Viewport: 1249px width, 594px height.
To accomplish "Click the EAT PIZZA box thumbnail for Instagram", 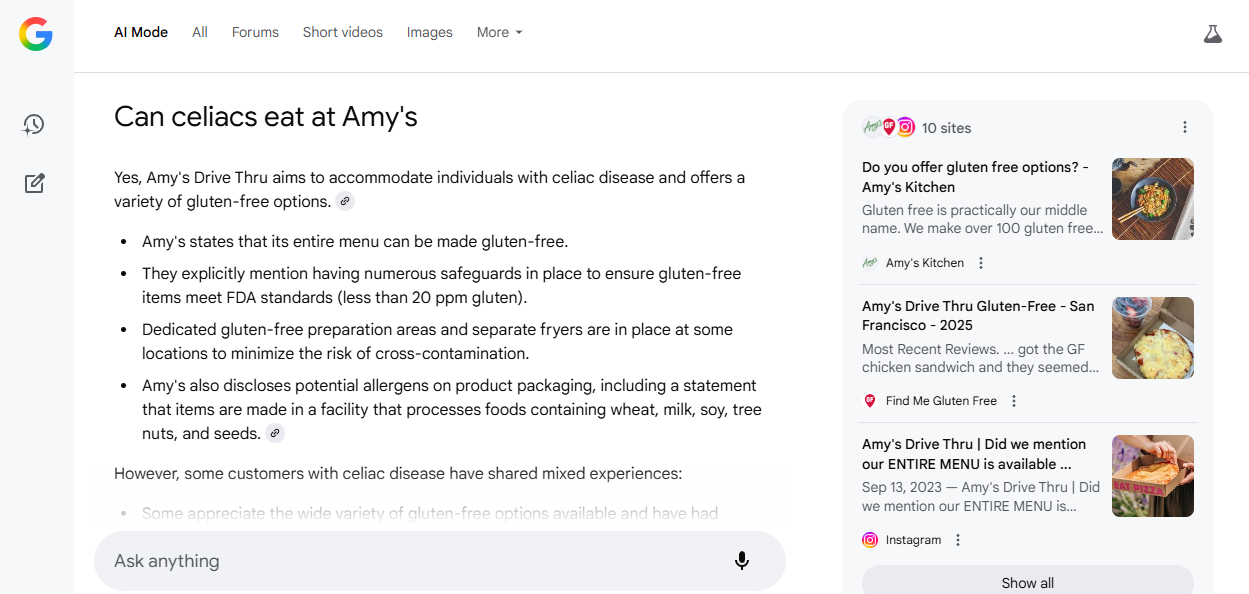I will [1153, 476].
